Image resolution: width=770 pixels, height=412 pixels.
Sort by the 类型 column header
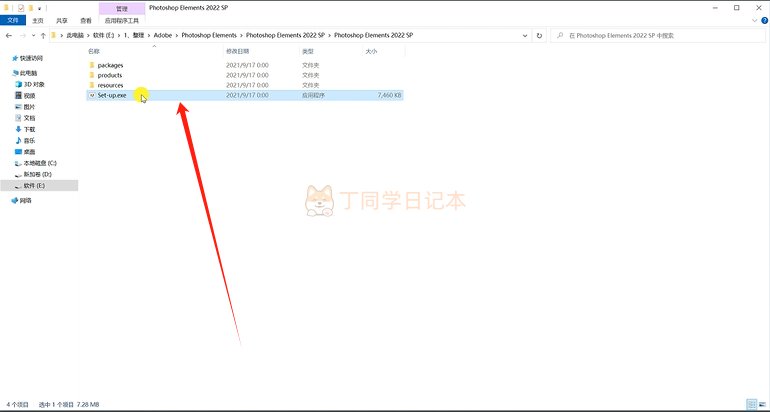tap(307, 51)
